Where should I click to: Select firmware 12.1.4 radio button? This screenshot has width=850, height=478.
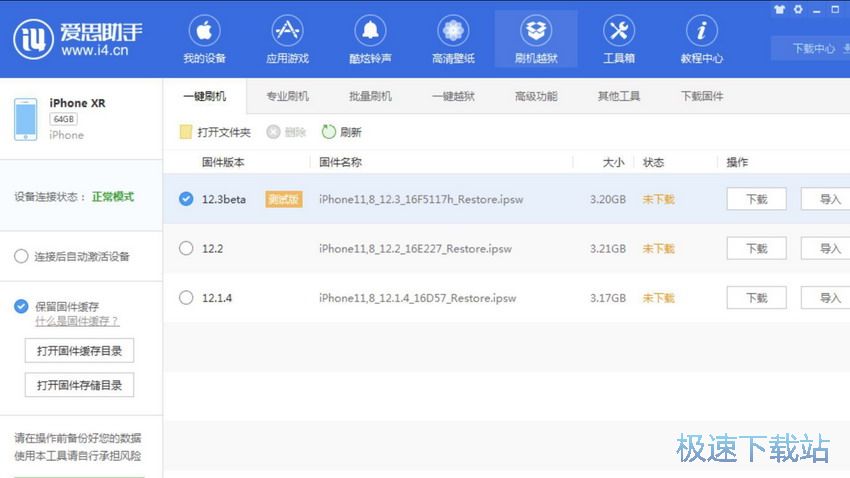[x=186, y=298]
